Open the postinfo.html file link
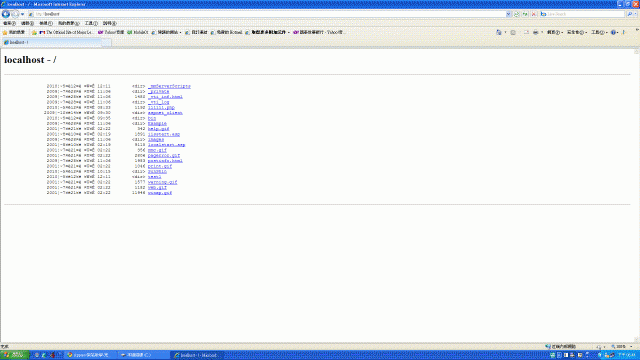Viewport: 640px width, 360px height. (x=165, y=161)
